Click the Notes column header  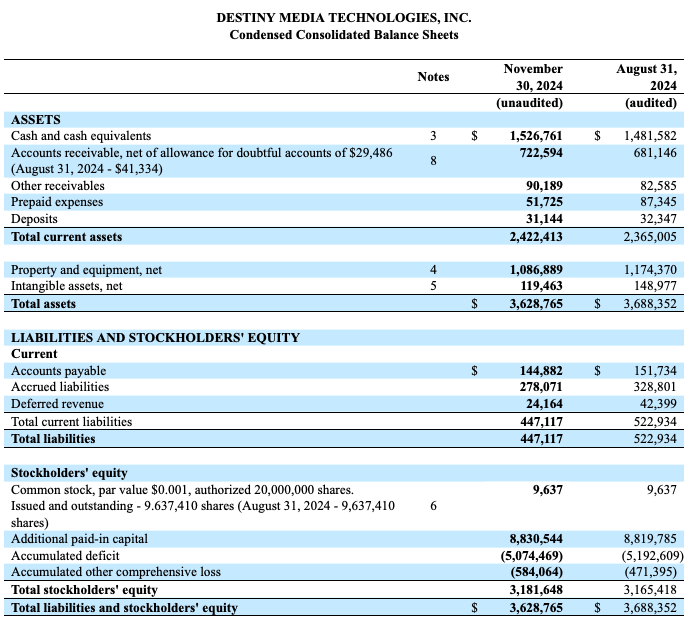[x=433, y=77]
